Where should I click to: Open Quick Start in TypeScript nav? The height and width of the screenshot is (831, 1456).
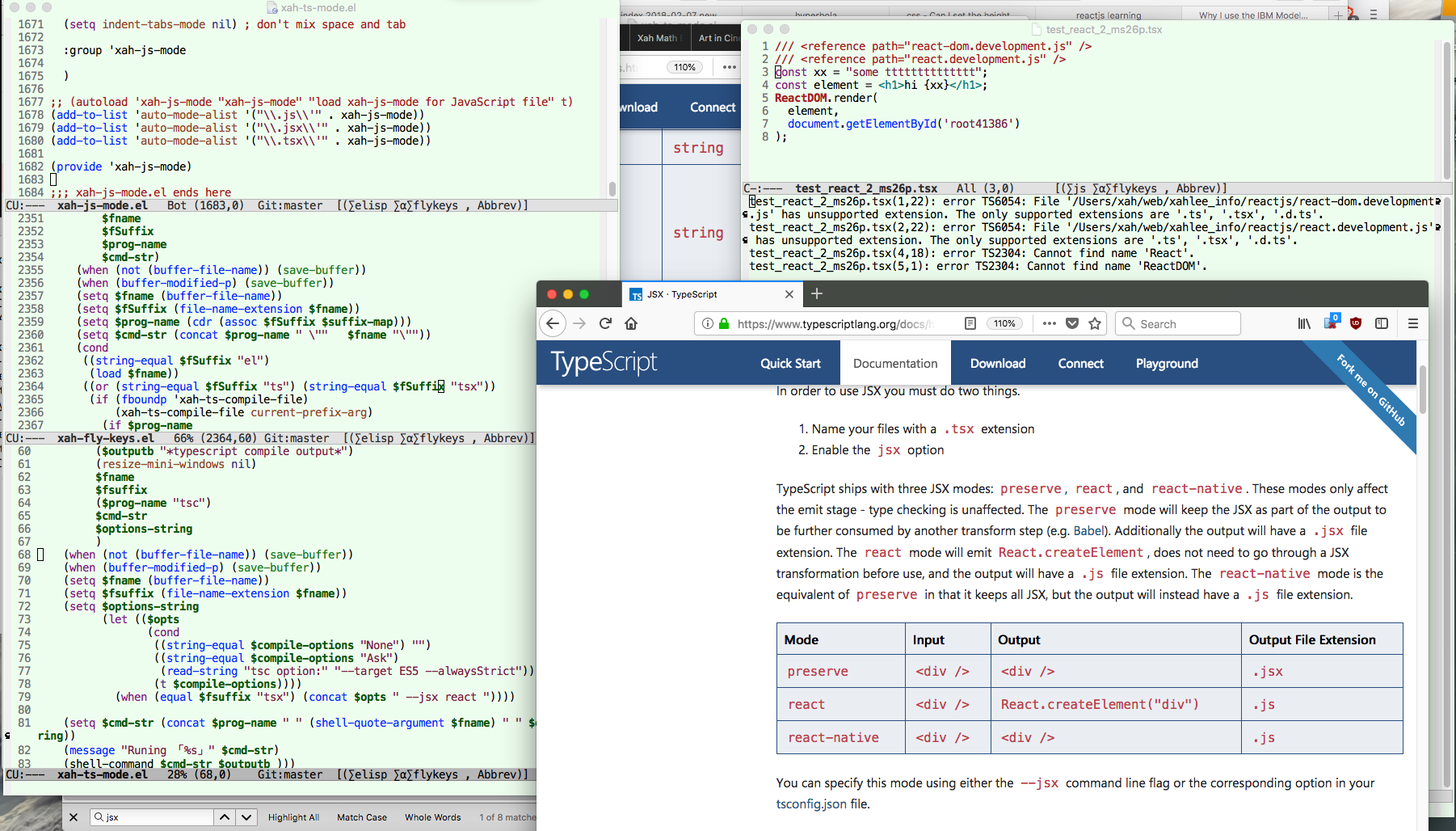[790, 364]
